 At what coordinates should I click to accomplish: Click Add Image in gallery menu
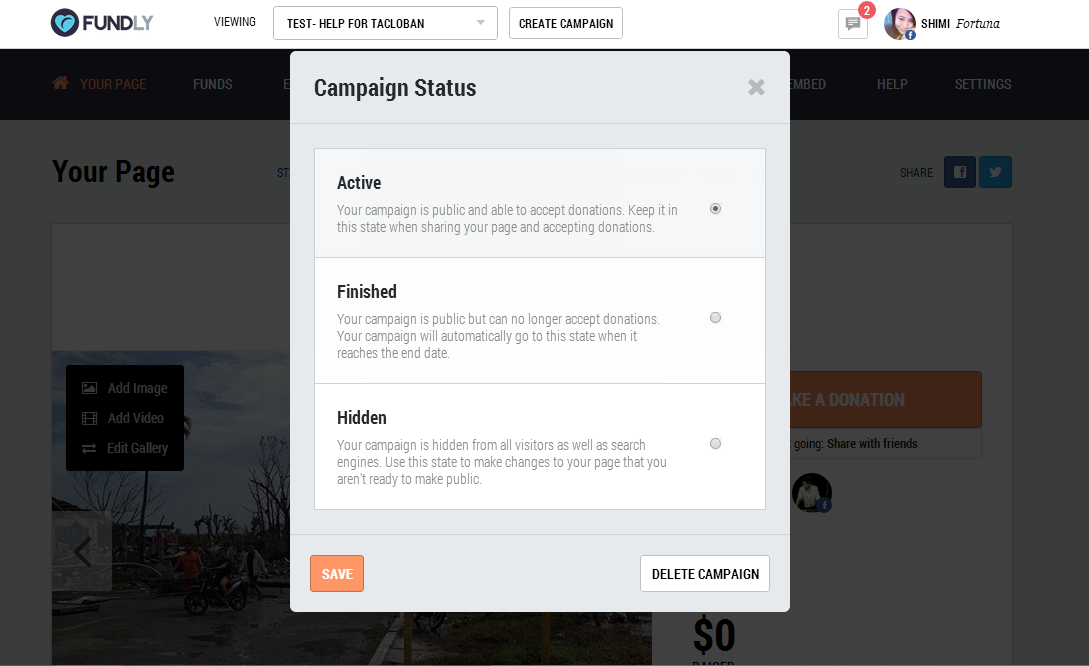coord(125,388)
